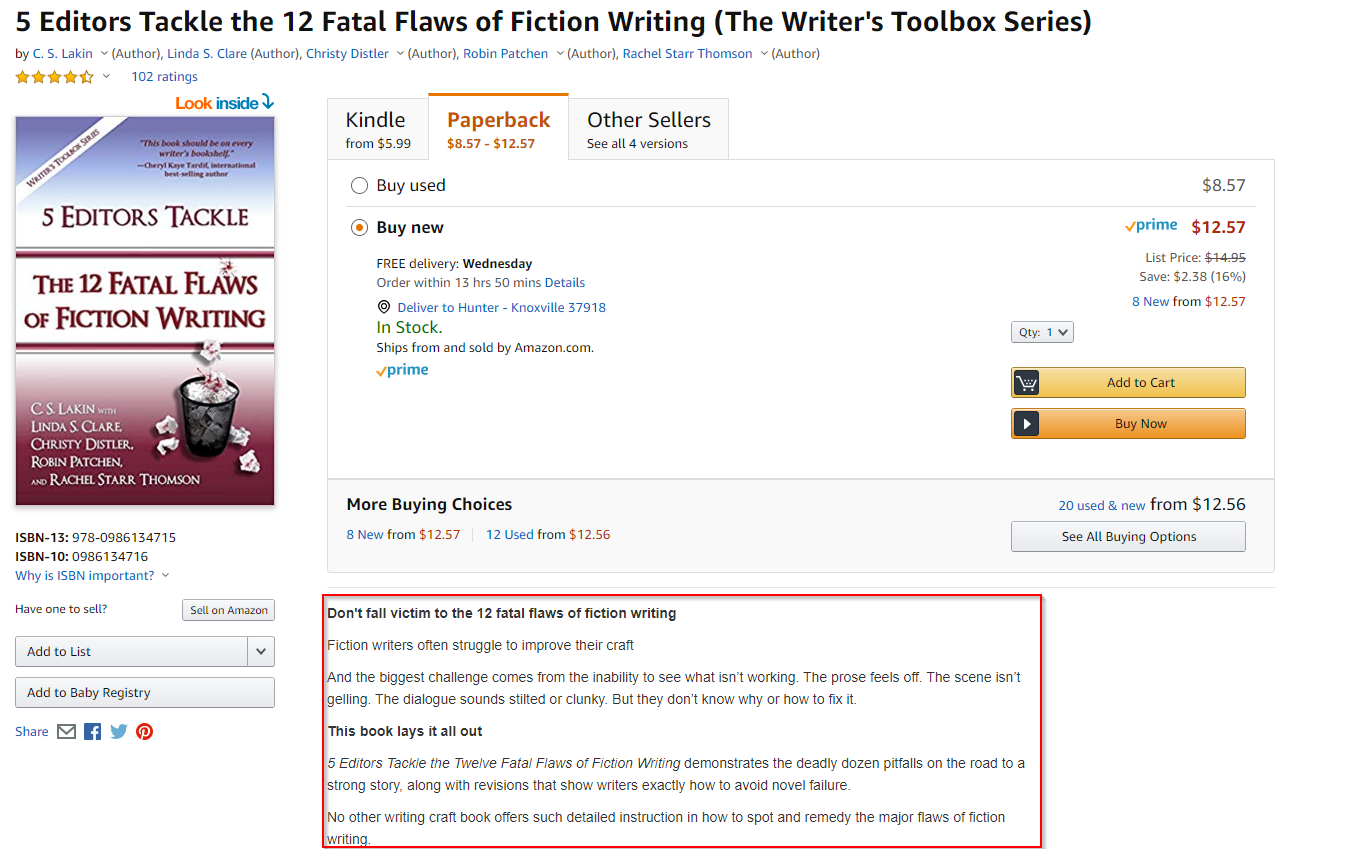This screenshot has height=849, width=1366.
Task: Pin the book to Pinterest
Action: (144, 731)
